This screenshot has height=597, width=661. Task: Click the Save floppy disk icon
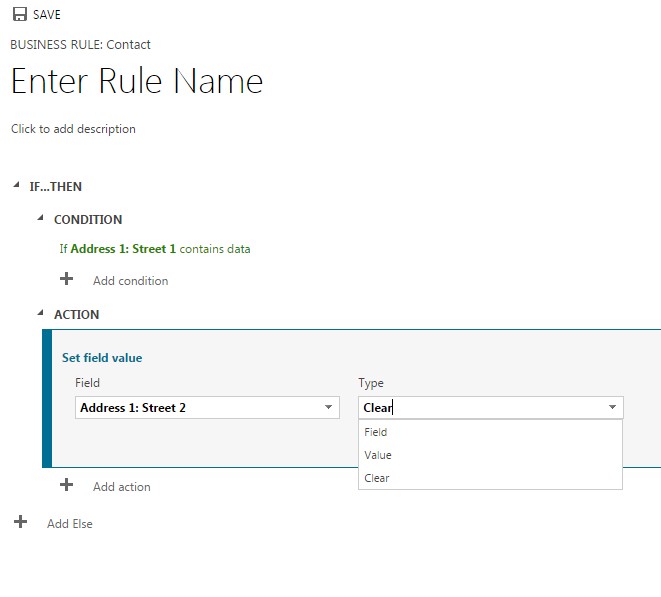pyautogui.click(x=19, y=15)
